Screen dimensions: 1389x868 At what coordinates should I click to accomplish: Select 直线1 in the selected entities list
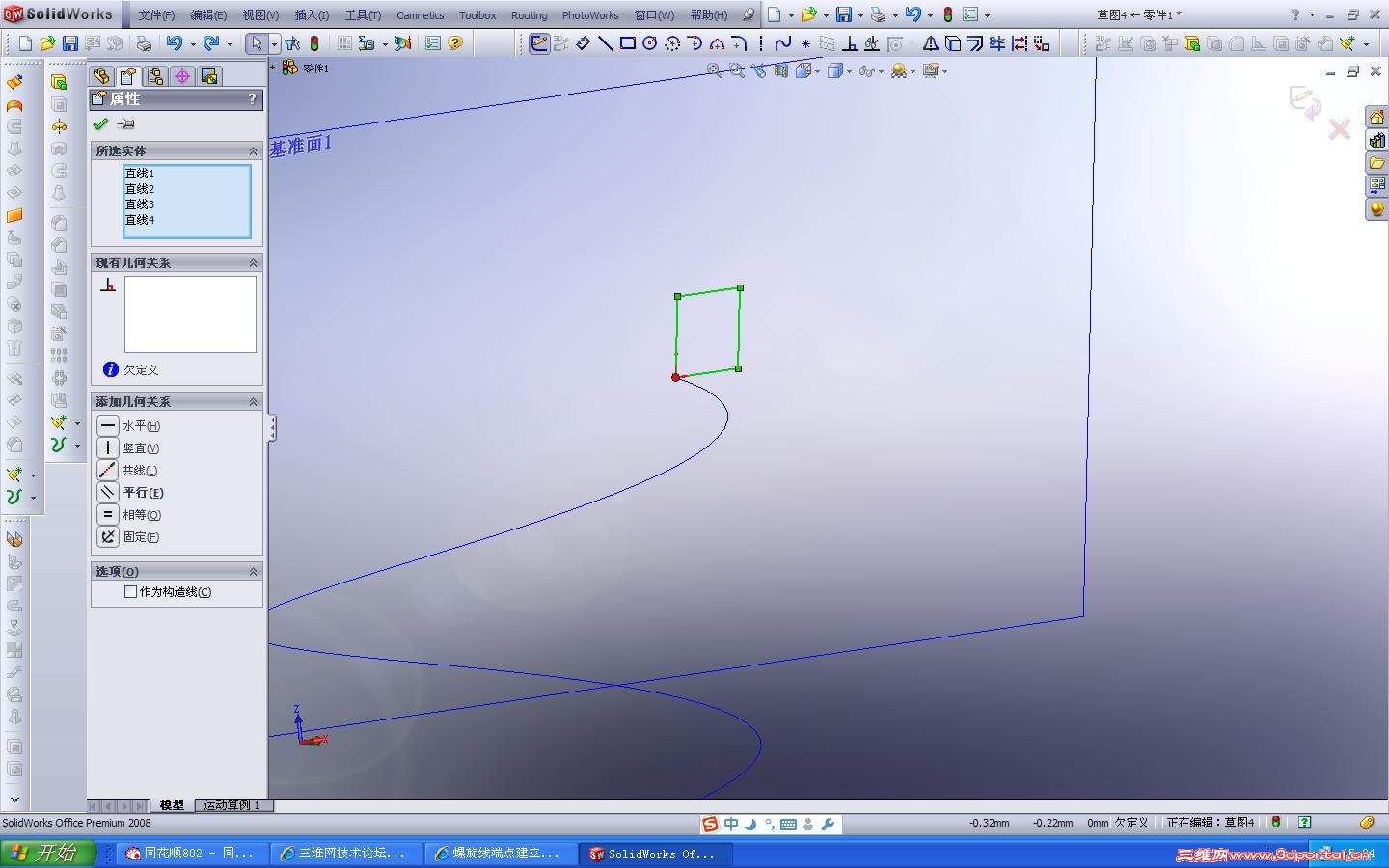click(x=140, y=174)
